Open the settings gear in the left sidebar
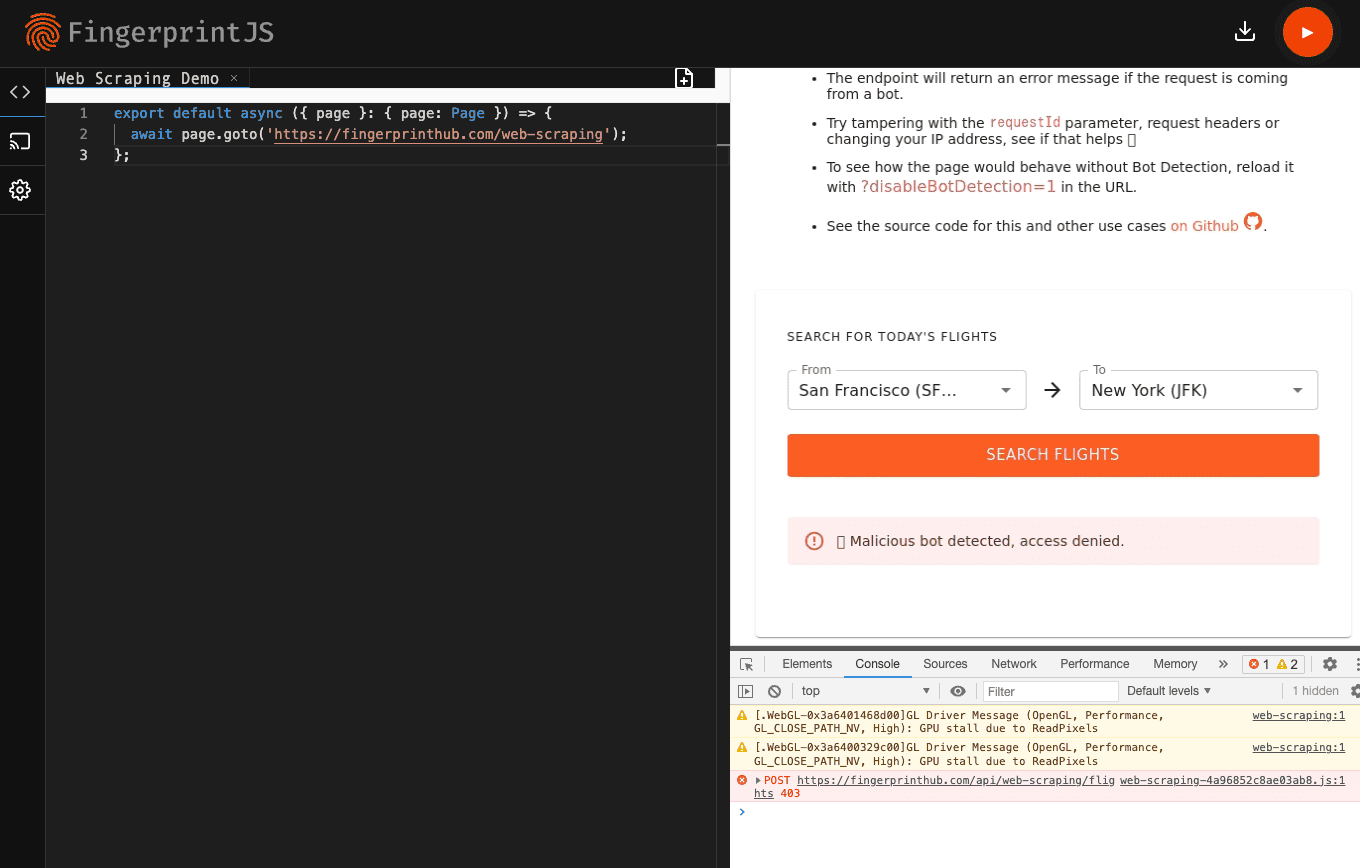Viewport: 1360px width, 868px height. [20, 190]
